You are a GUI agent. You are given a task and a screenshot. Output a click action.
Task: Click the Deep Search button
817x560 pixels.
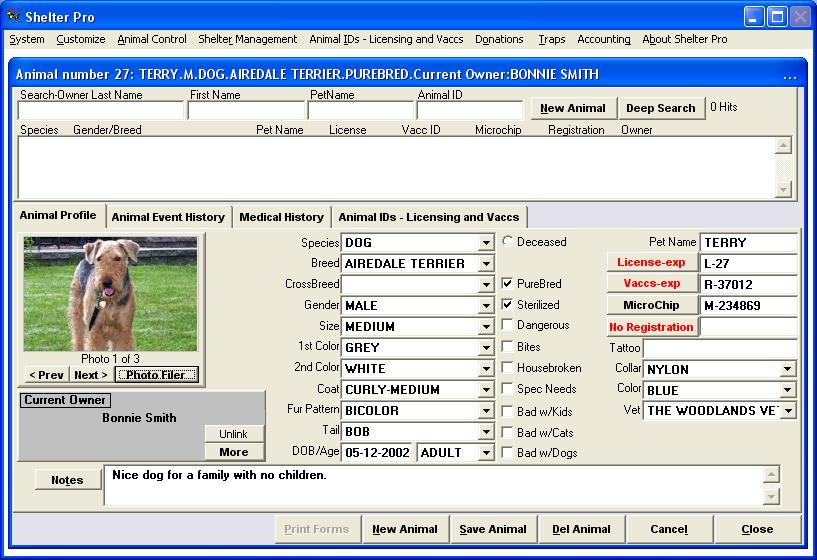(661, 108)
